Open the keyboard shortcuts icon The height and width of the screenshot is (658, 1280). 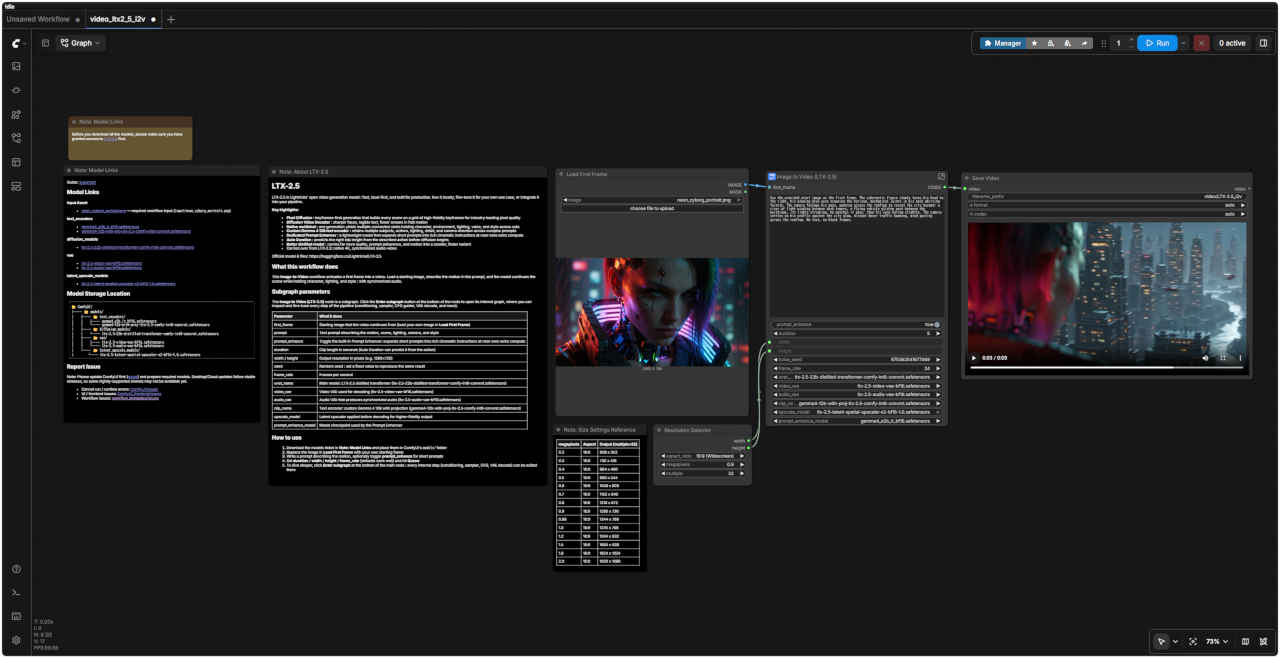point(16,616)
